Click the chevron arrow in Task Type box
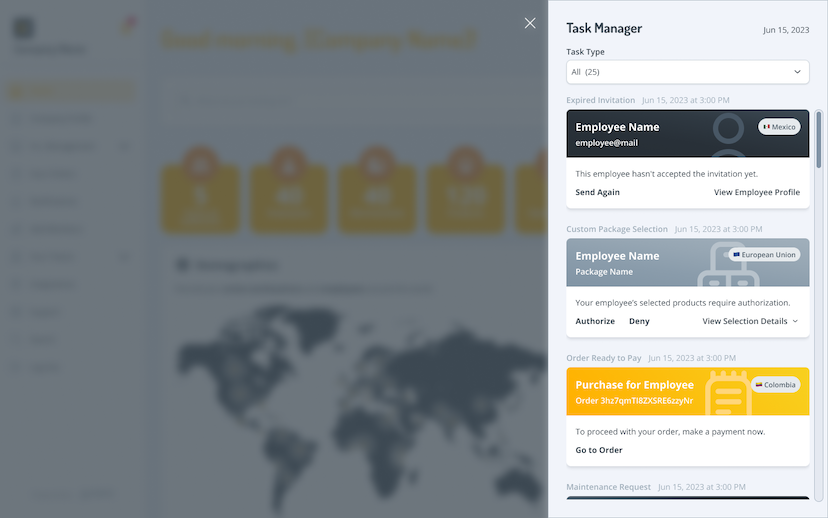This screenshot has width=828, height=518. pos(797,72)
